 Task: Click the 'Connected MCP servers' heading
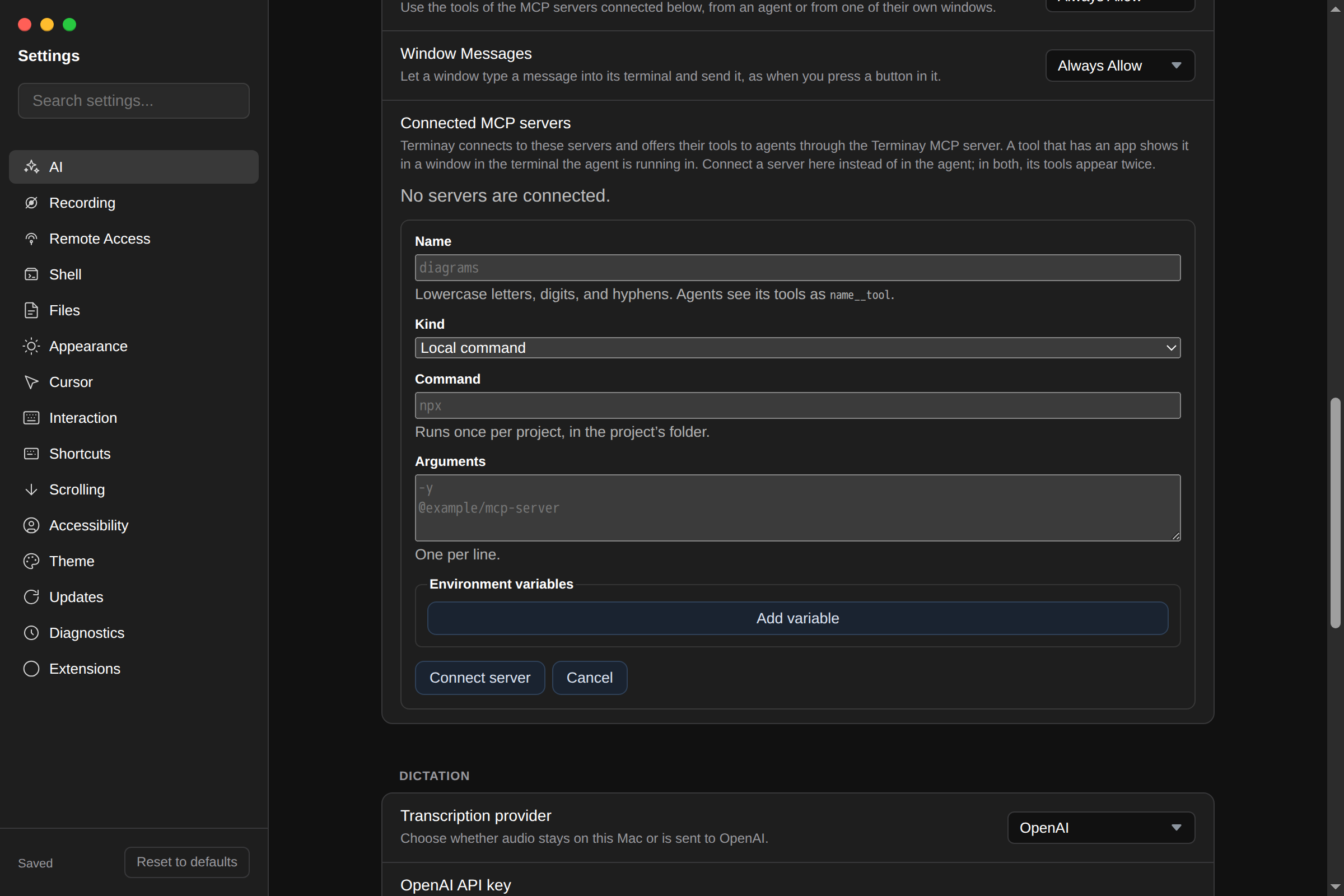(x=486, y=123)
